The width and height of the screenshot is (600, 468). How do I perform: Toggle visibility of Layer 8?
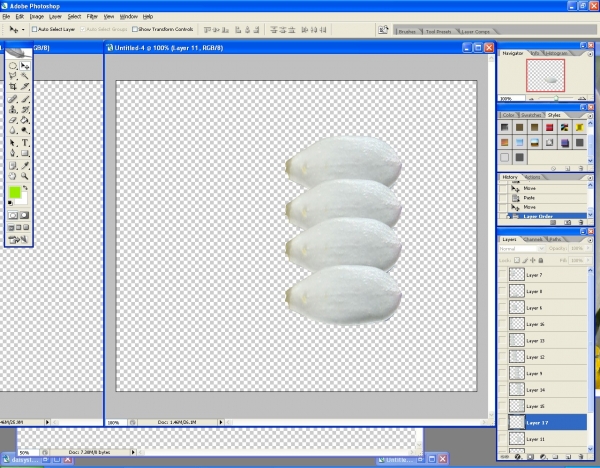click(x=502, y=291)
